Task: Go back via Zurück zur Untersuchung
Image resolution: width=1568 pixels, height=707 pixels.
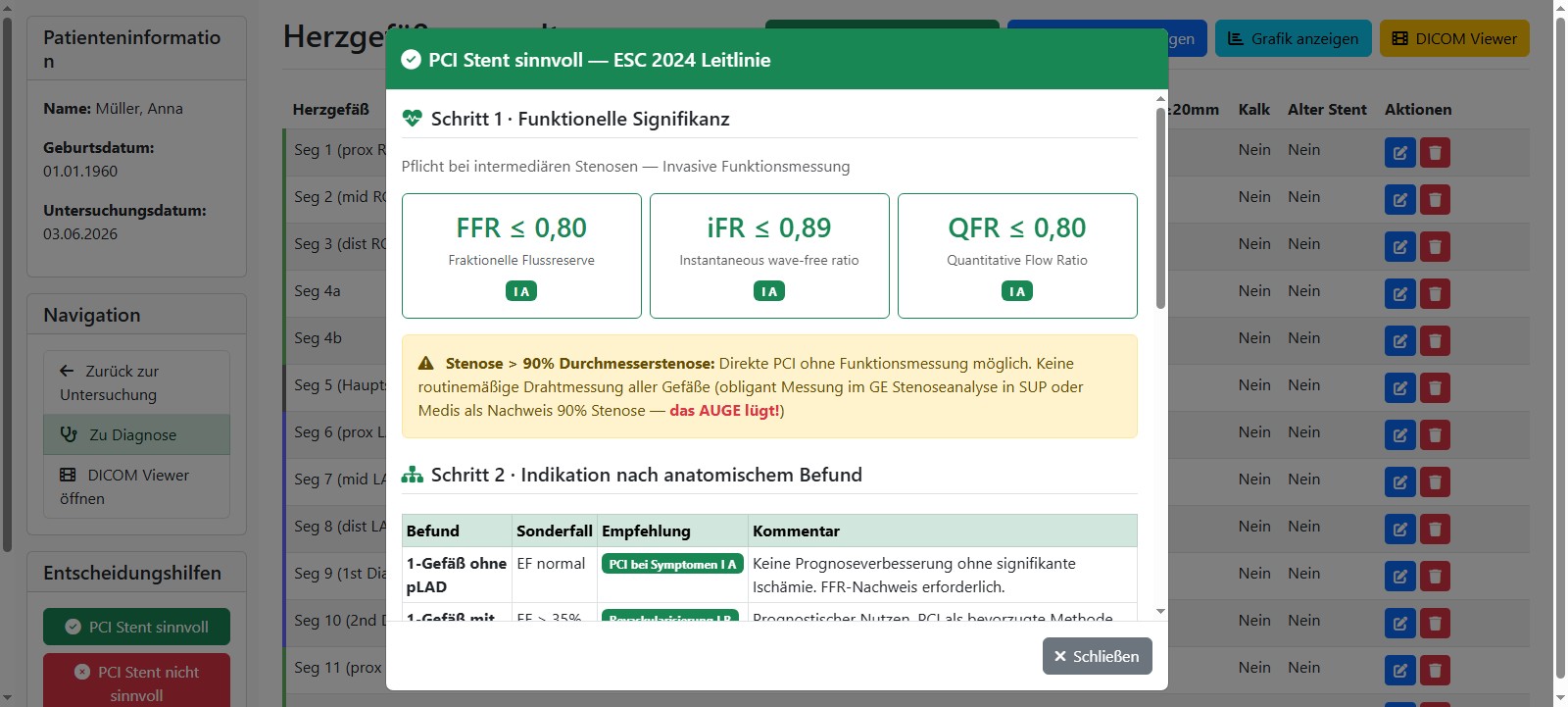Action: [136, 382]
